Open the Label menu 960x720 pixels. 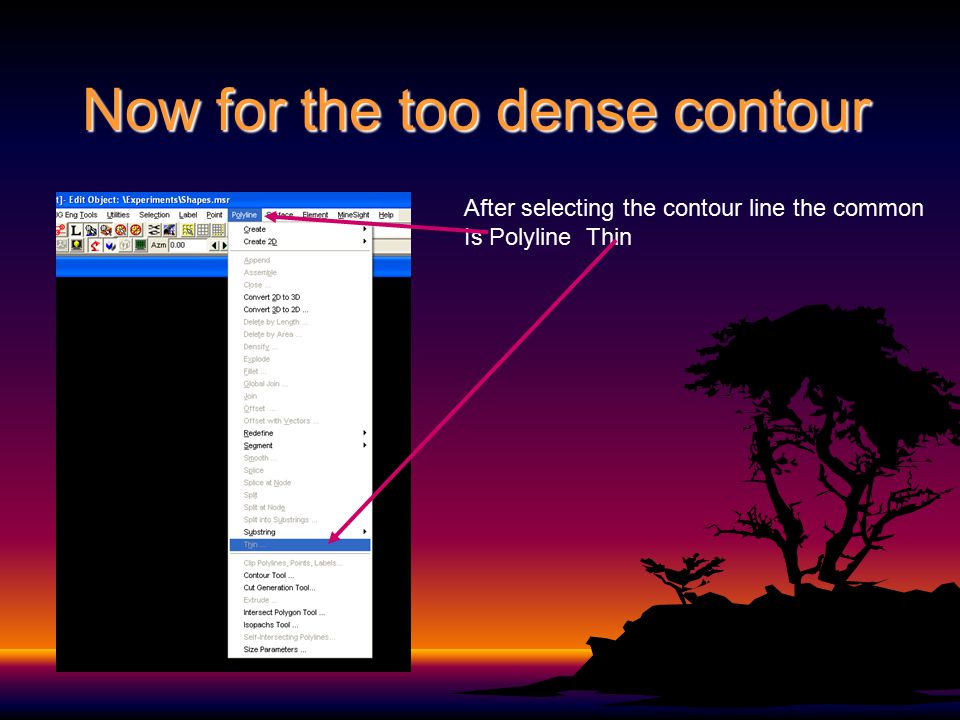(188, 215)
